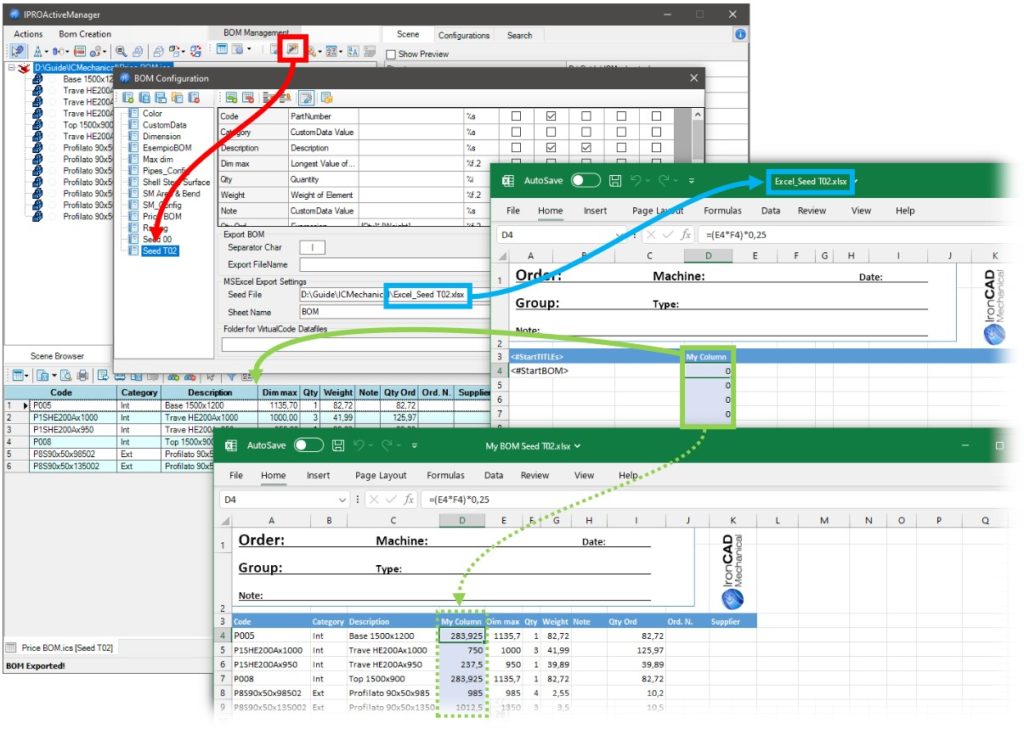The image size is (1024, 735).
Task: Click Undo icon in My BOM Seed T02 window
Action: (x=359, y=446)
